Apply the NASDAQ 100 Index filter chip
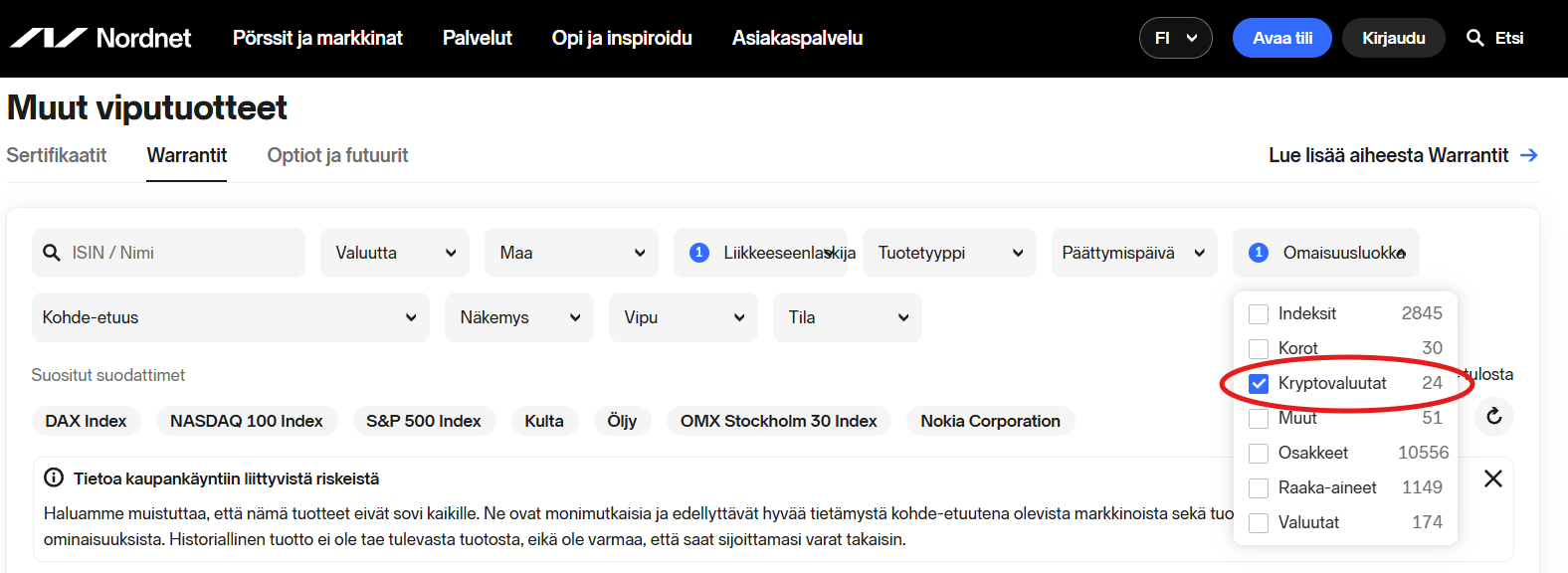 pyautogui.click(x=247, y=421)
